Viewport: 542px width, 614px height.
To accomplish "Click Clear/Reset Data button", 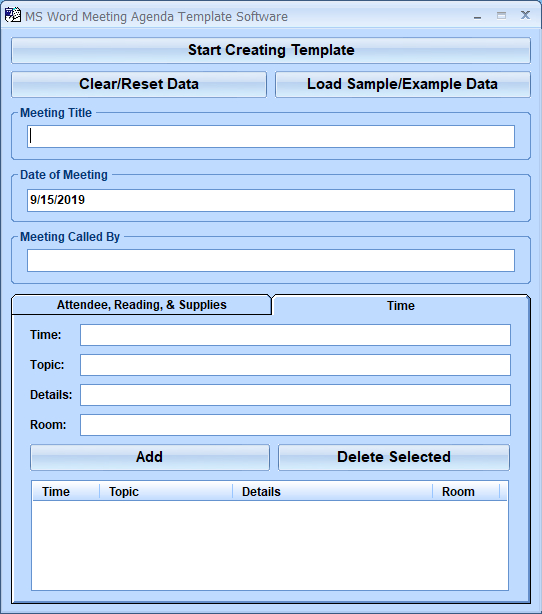I will 139,84.
